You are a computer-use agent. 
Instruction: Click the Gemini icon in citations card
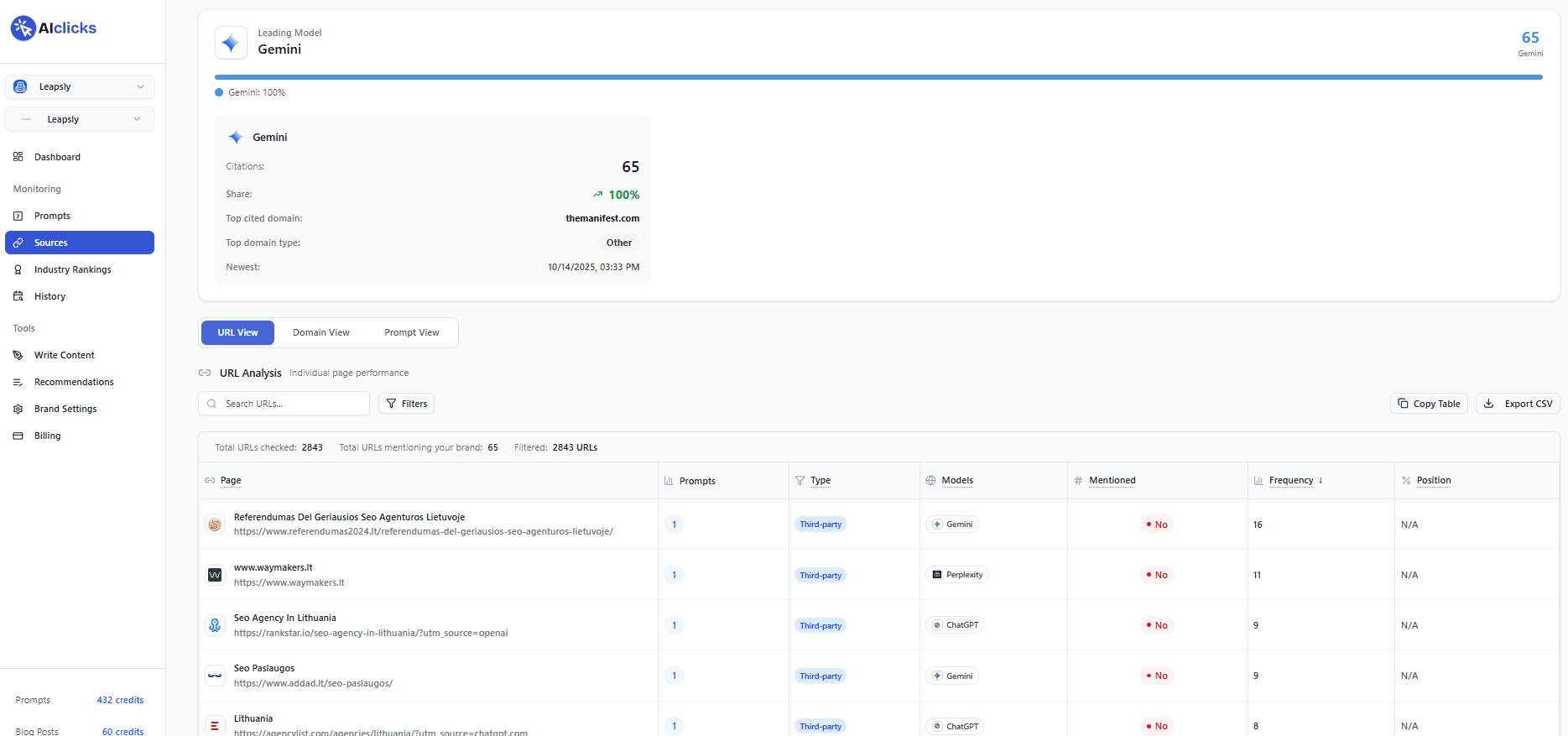(236, 137)
